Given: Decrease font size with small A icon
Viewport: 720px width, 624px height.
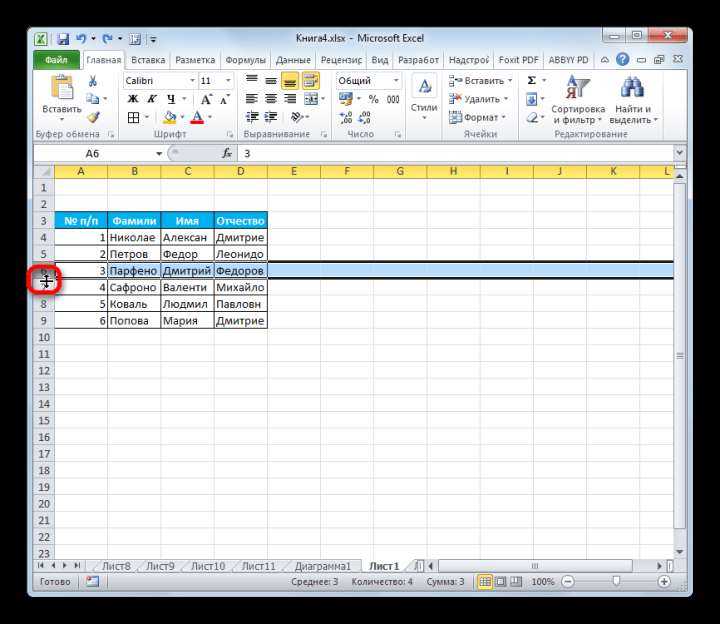Looking at the screenshot, I should pos(225,99).
